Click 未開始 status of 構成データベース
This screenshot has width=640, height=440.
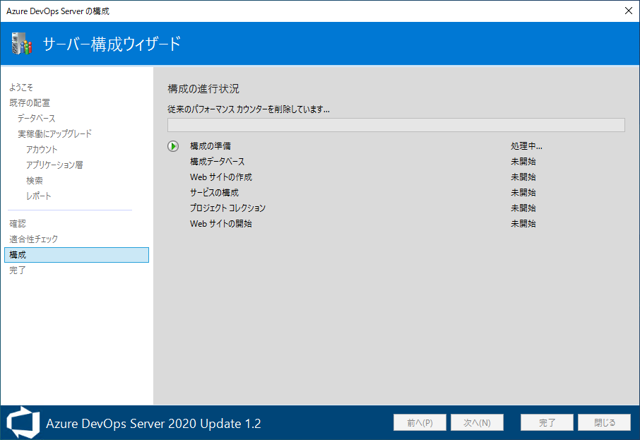(x=523, y=162)
